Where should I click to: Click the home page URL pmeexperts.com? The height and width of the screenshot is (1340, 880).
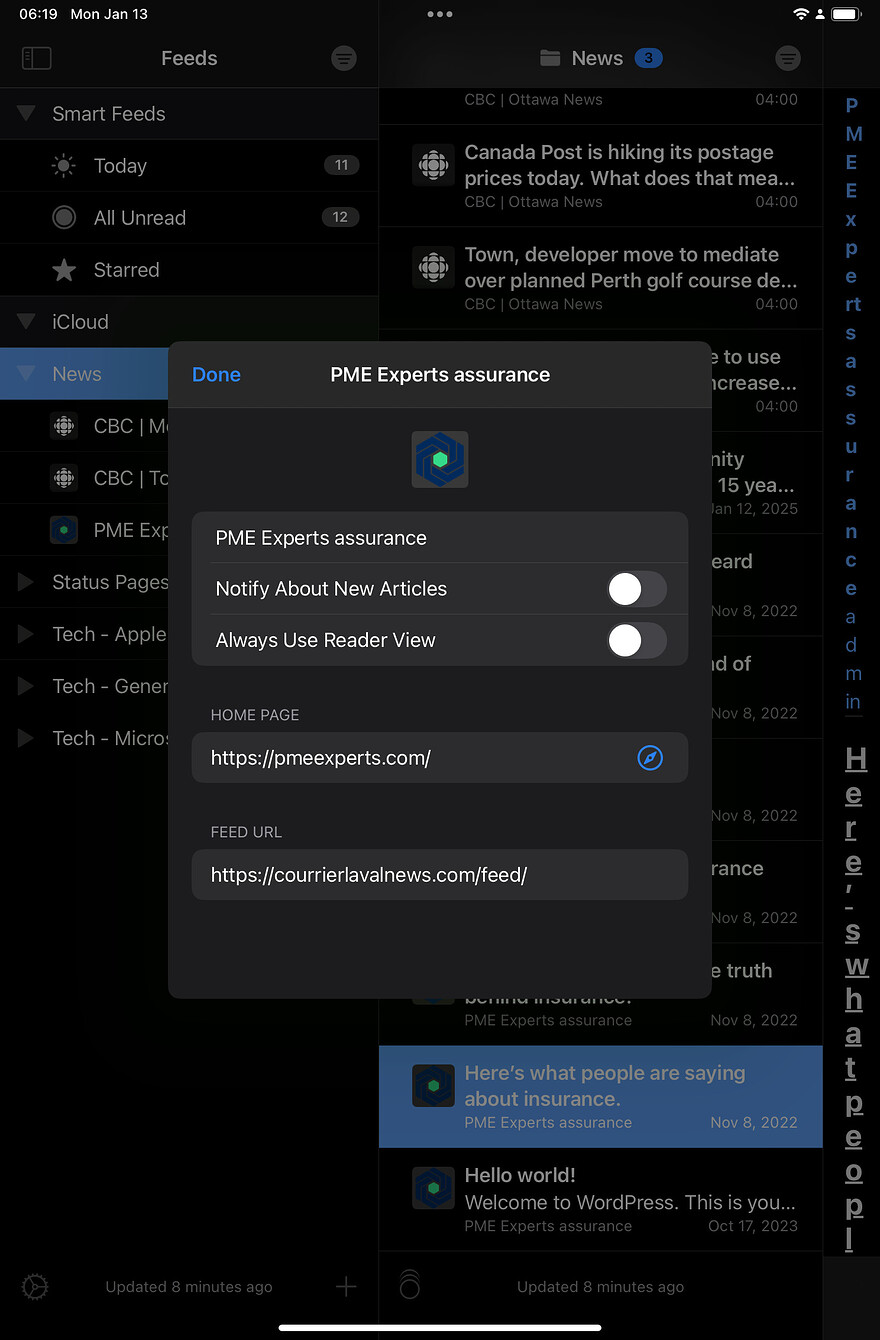point(320,758)
